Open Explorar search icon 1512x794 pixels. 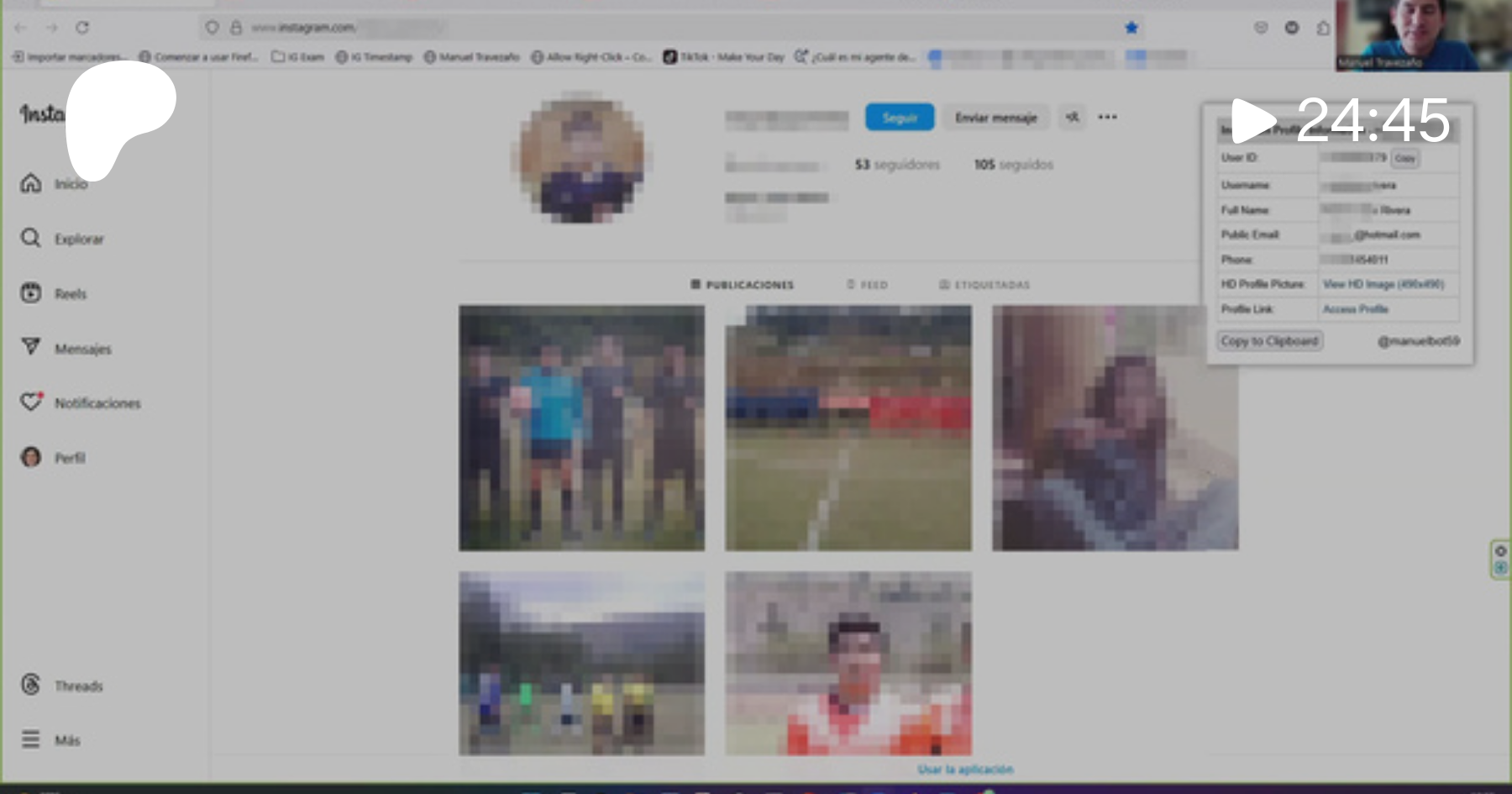coord(31,239)
